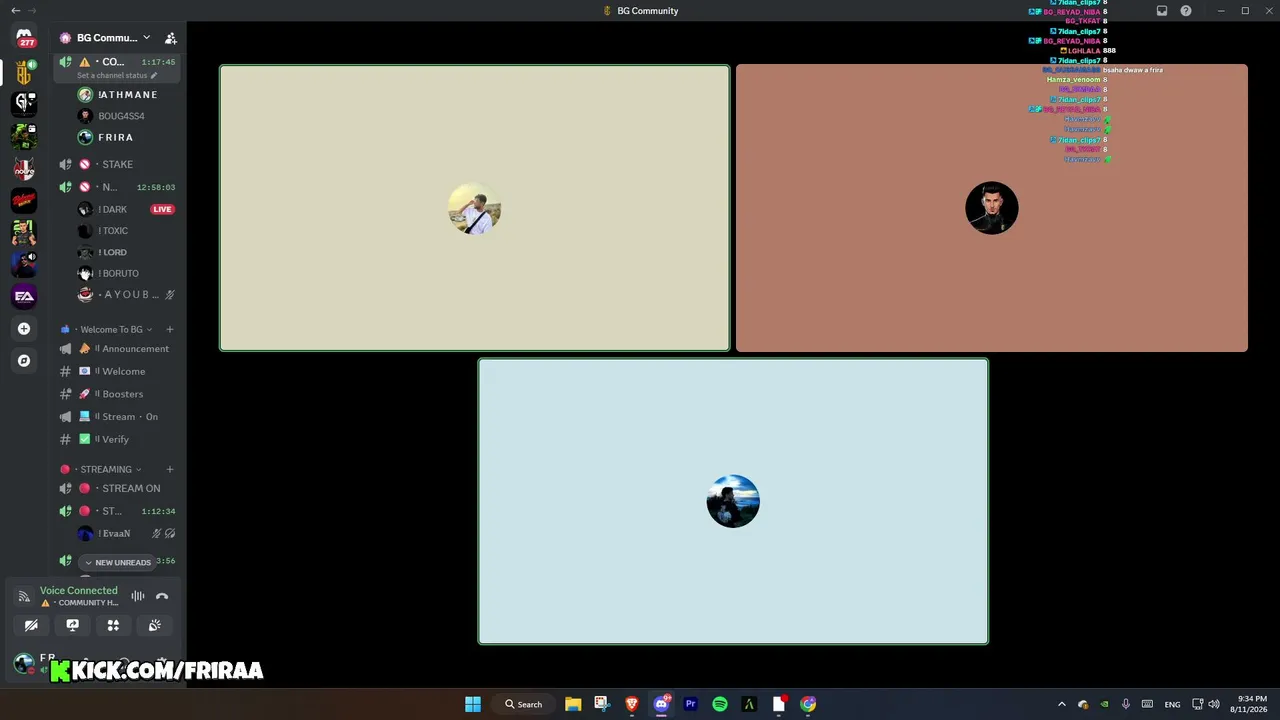Switch ENG input language in the tray

tap(1172, 704)
